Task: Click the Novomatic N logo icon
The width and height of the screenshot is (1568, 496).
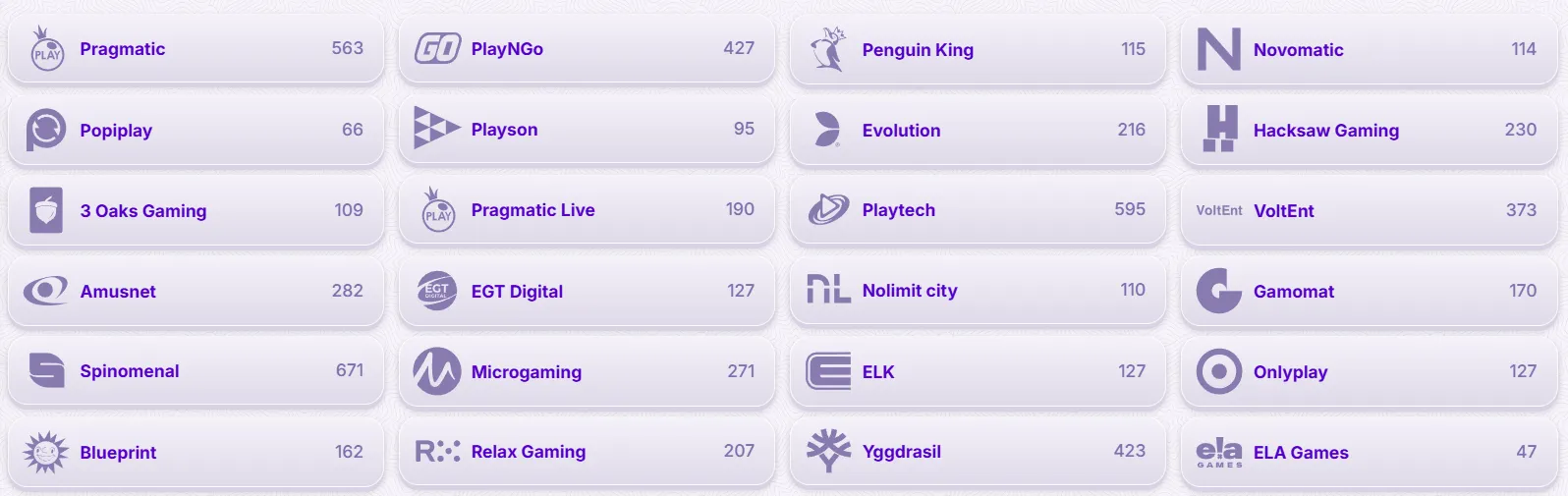Action: tap(1219, 49)
